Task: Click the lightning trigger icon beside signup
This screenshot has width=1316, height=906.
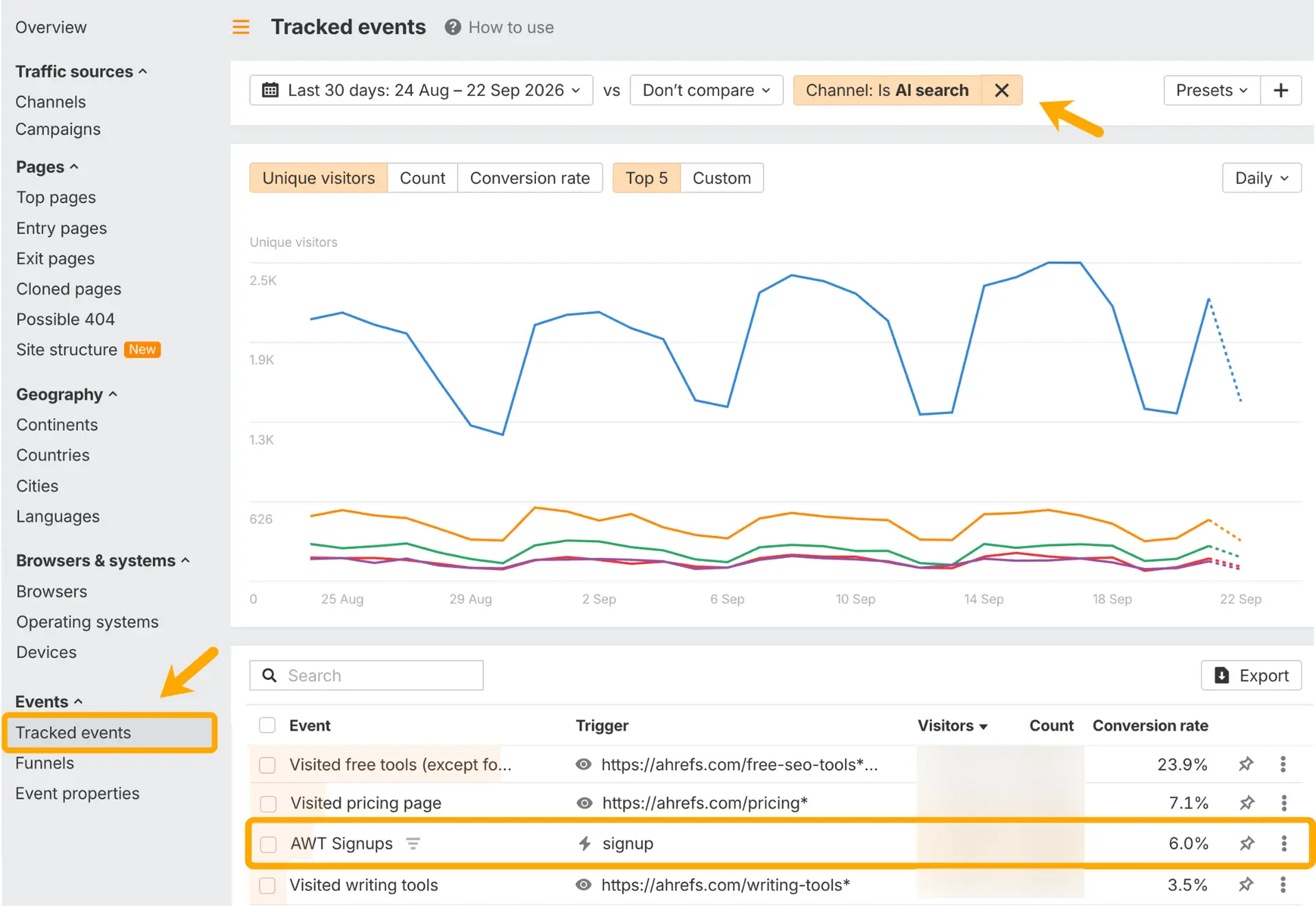Action: click(x=584, y=844)
